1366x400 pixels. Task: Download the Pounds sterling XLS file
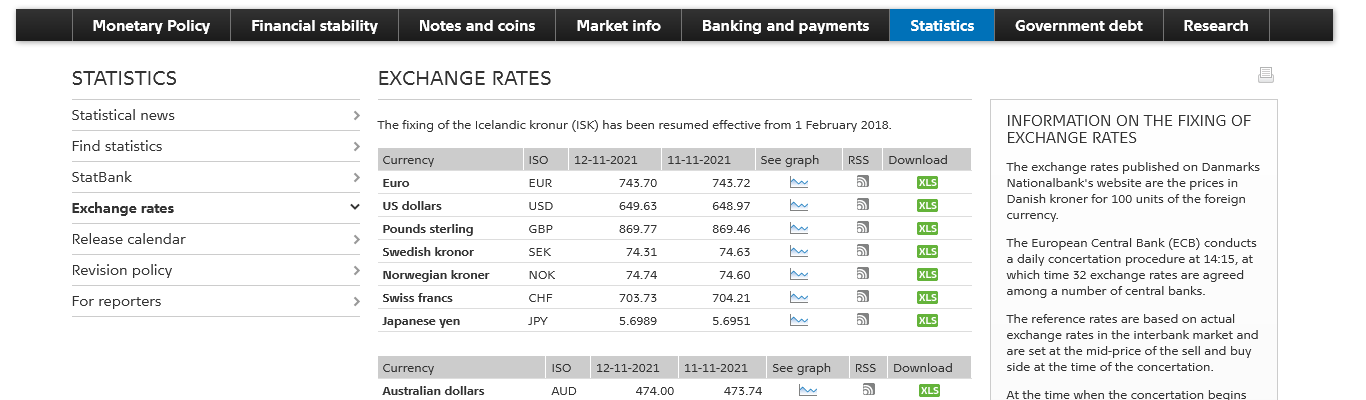927,229
